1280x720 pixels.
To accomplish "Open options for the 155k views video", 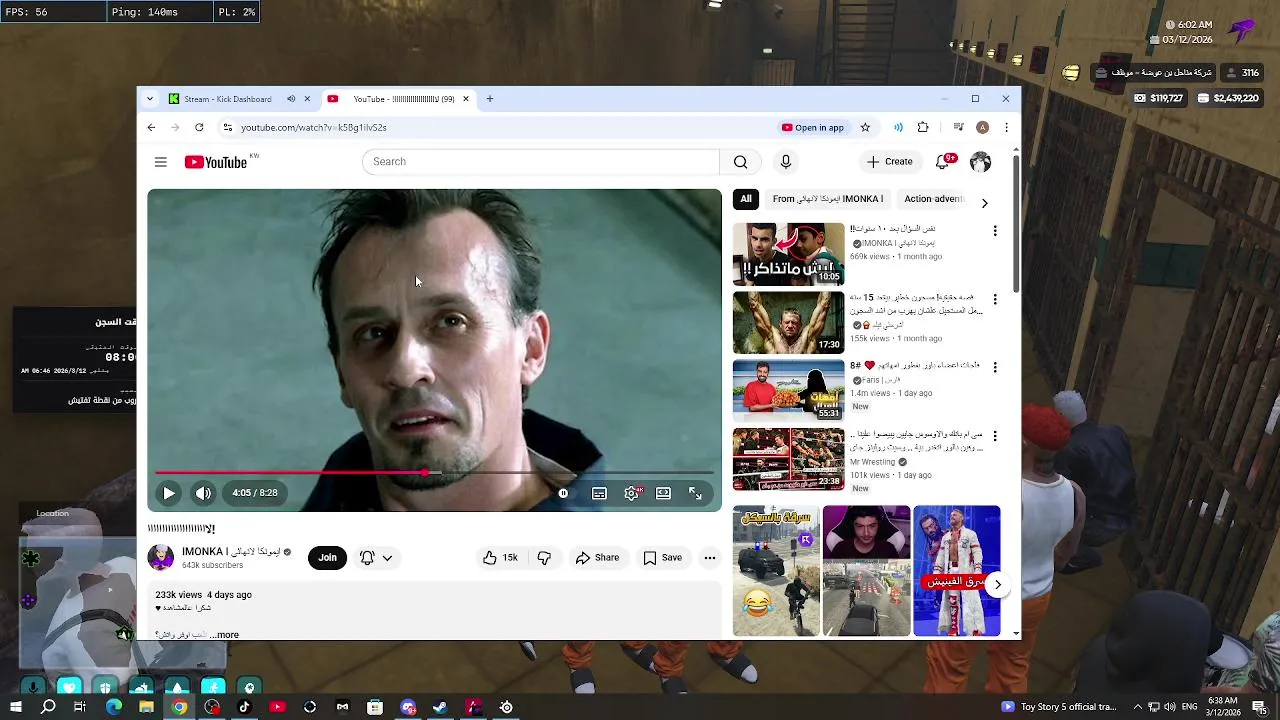I will point(994,299).
